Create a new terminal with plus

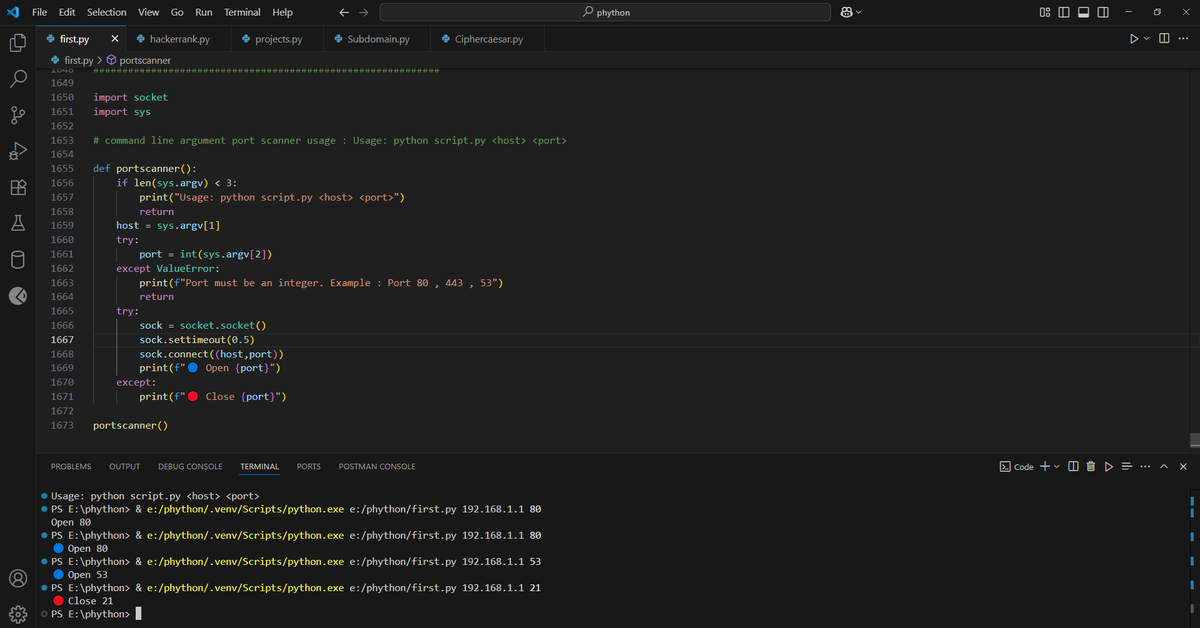(1044, 466)
